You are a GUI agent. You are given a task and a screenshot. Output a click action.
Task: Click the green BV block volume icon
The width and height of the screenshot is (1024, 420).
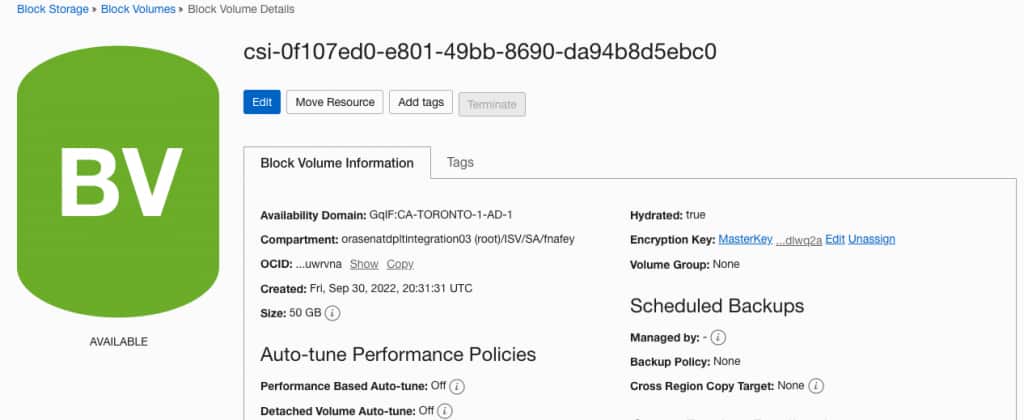(118, 182)
